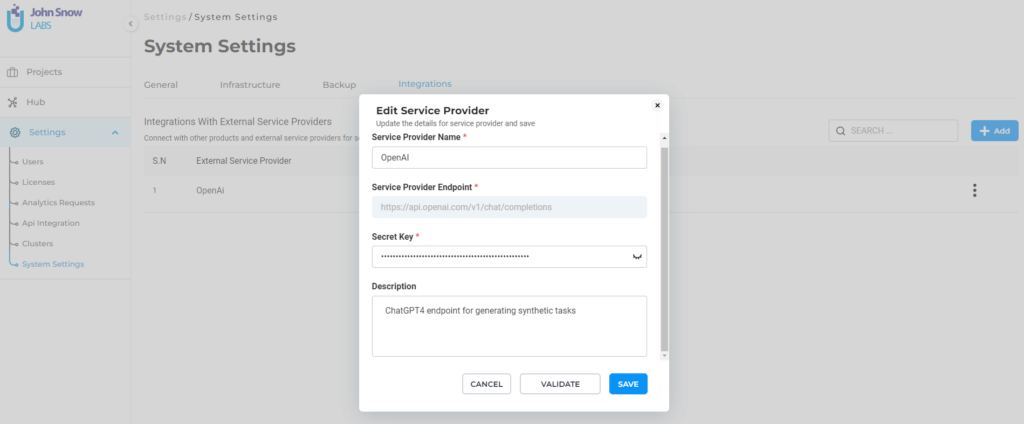Switch to the General tab
The width and height of the screenshot is (1024, 424).
click(x=161, y=85)
